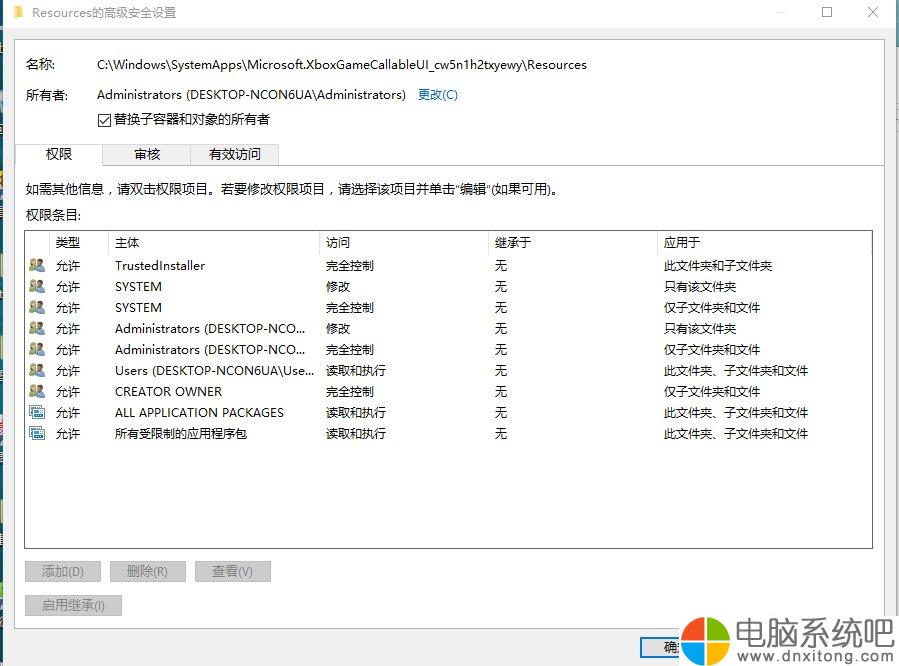Click the package icon for 所有受限制的应用程序包
The height and width of the screenshot is (666, 899).
point(37,433)
